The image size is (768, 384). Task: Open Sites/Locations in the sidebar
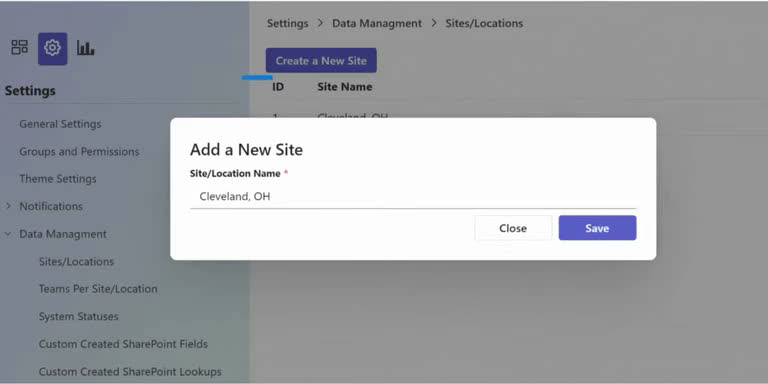76,262
